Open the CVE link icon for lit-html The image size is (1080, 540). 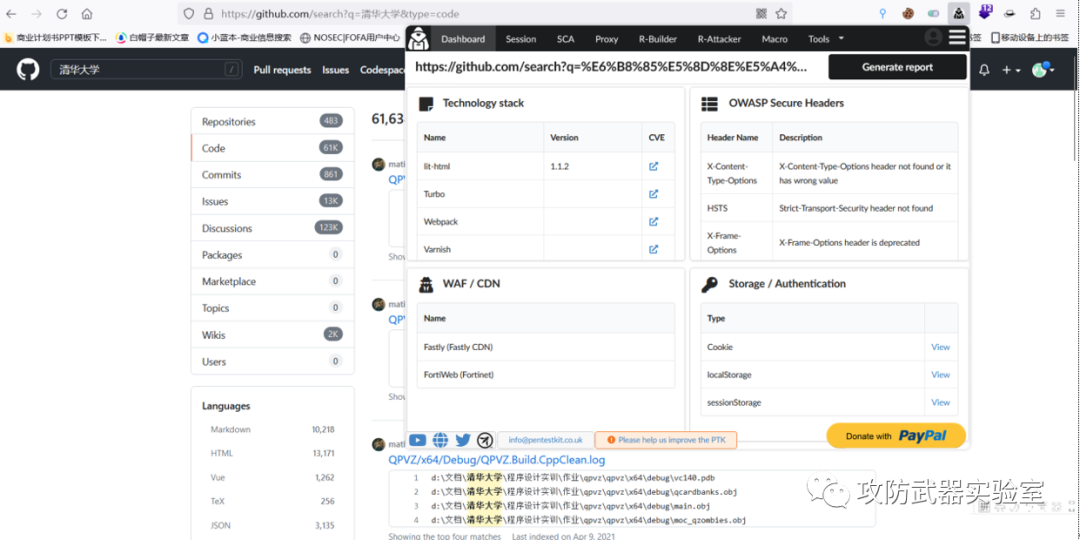tap(654, 166)
